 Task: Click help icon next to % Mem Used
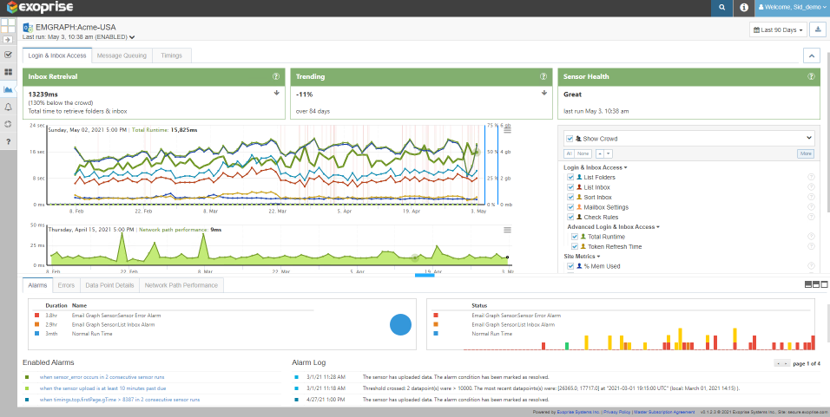(x=811, y=266)
